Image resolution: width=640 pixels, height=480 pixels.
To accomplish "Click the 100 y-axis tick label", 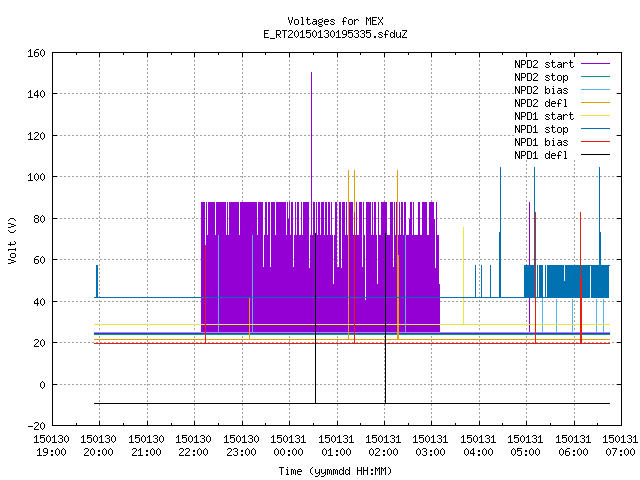I will (36, 177).
